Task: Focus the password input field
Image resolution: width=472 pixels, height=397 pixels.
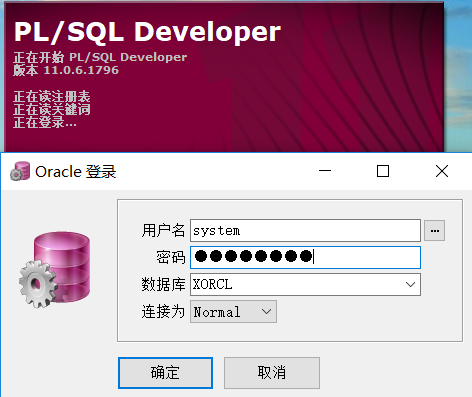Action: [305, 257]
